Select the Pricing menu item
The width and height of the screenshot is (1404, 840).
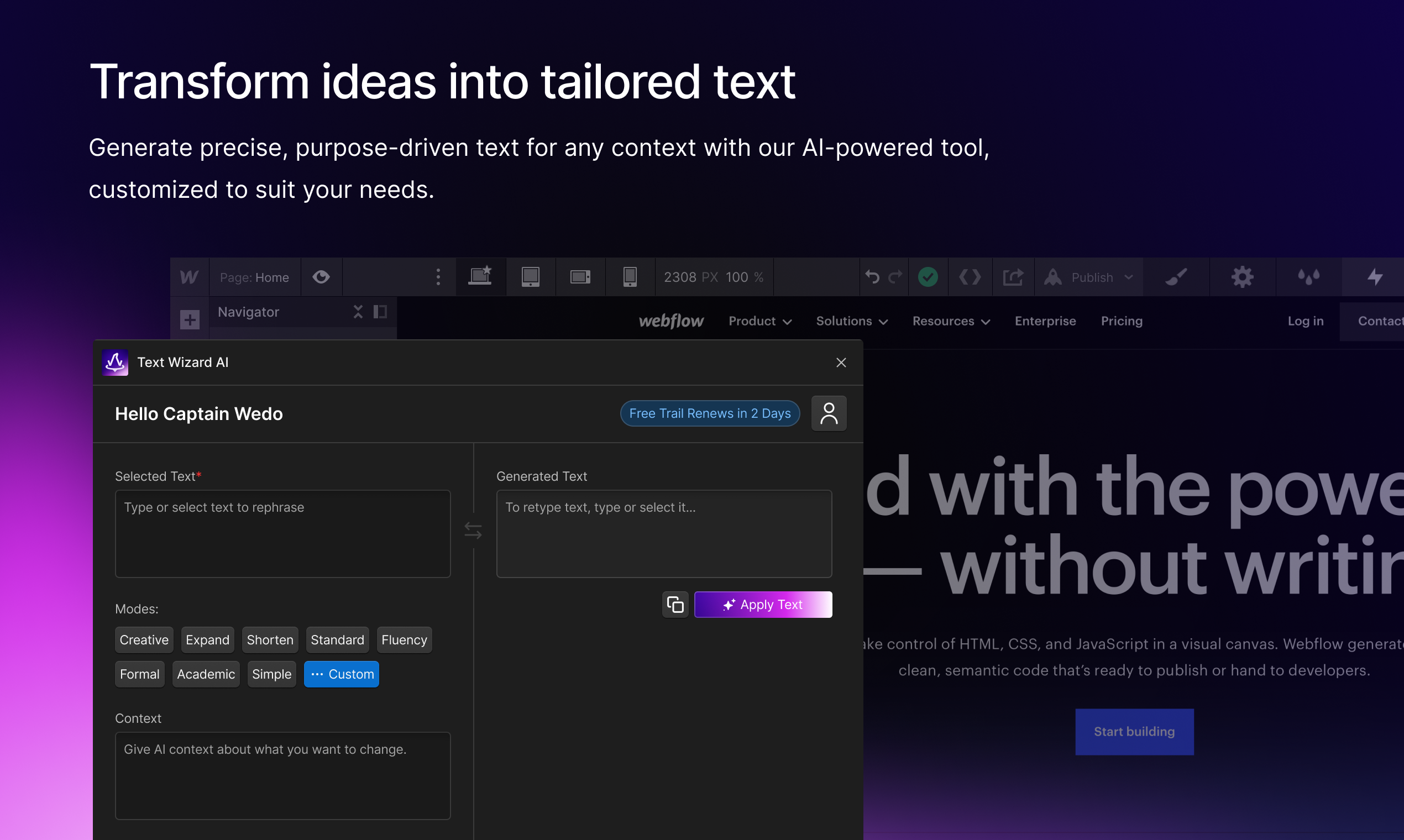[x=1122, y=321]
